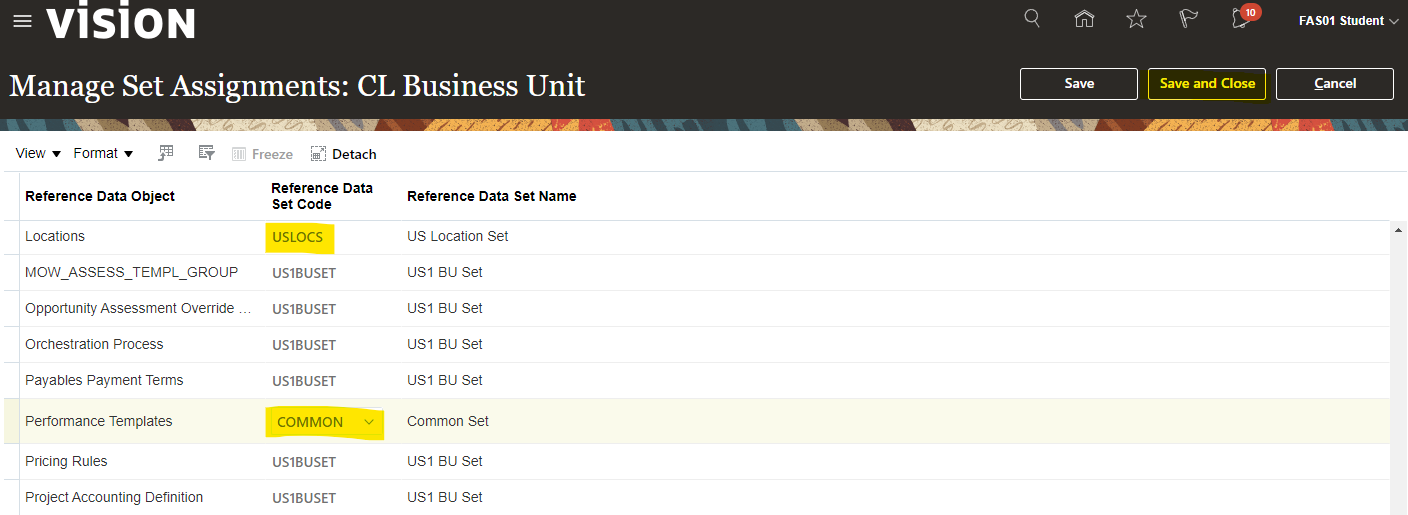
Task: Open the View menu
Action: (x=38, y=153)
